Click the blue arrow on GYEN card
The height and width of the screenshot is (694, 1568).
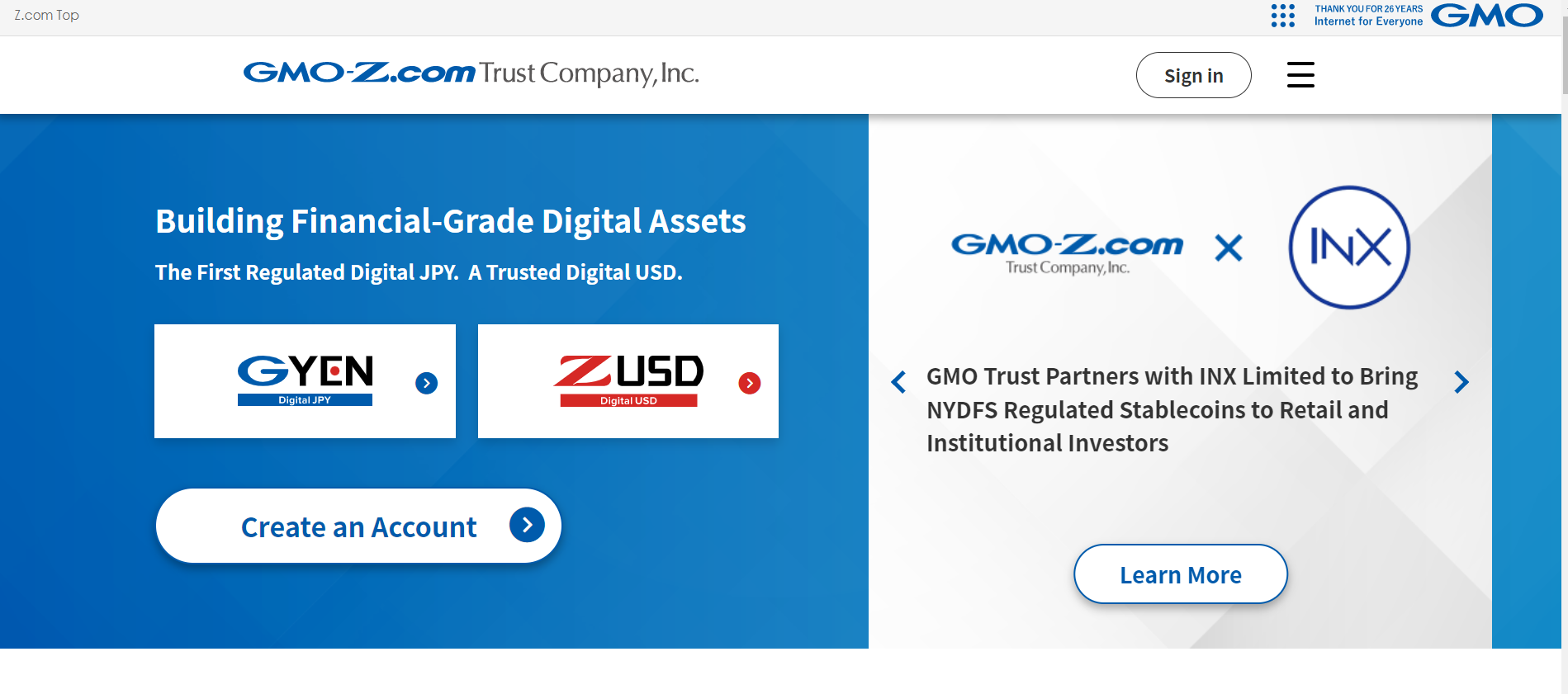[x=426, y=383]
